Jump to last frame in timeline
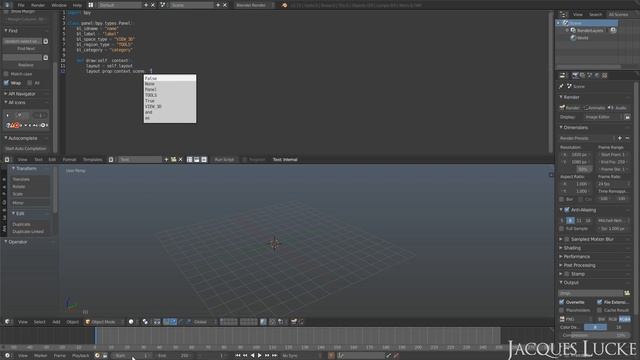 pyautogui.click(x=274, y=356)
